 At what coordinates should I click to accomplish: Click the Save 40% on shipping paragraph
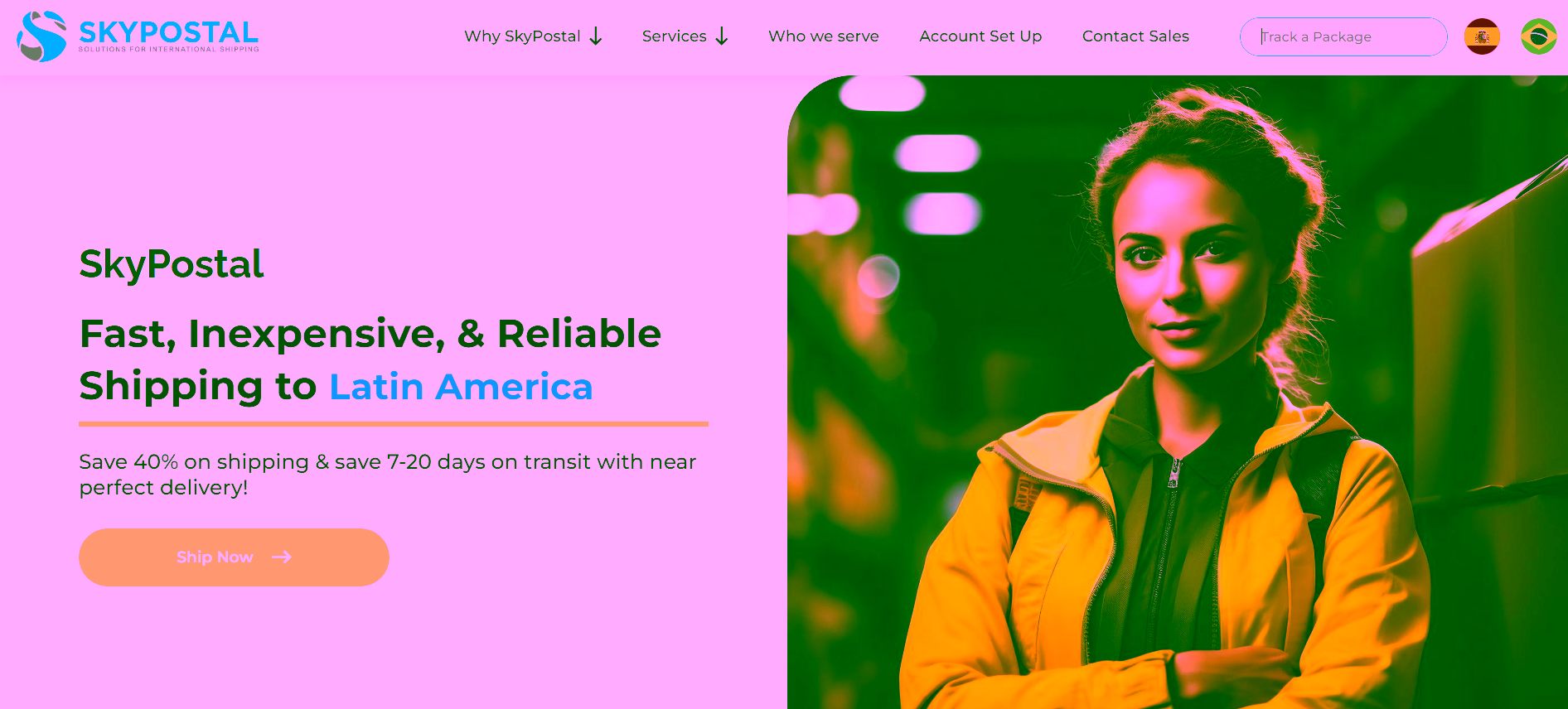click(x=388, y=475)
